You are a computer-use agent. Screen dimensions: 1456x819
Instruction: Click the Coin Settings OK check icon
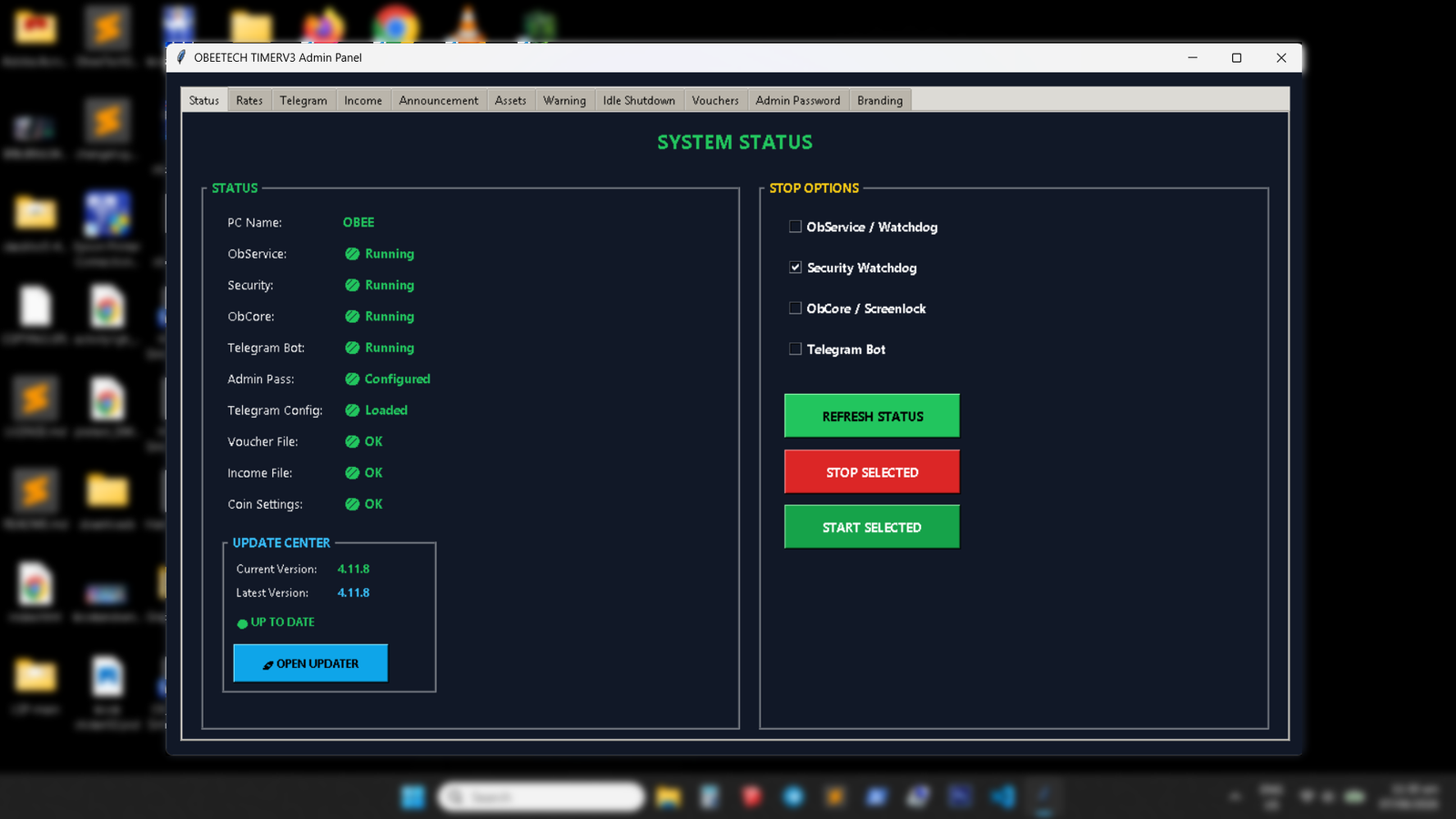[x=352, y=504]
